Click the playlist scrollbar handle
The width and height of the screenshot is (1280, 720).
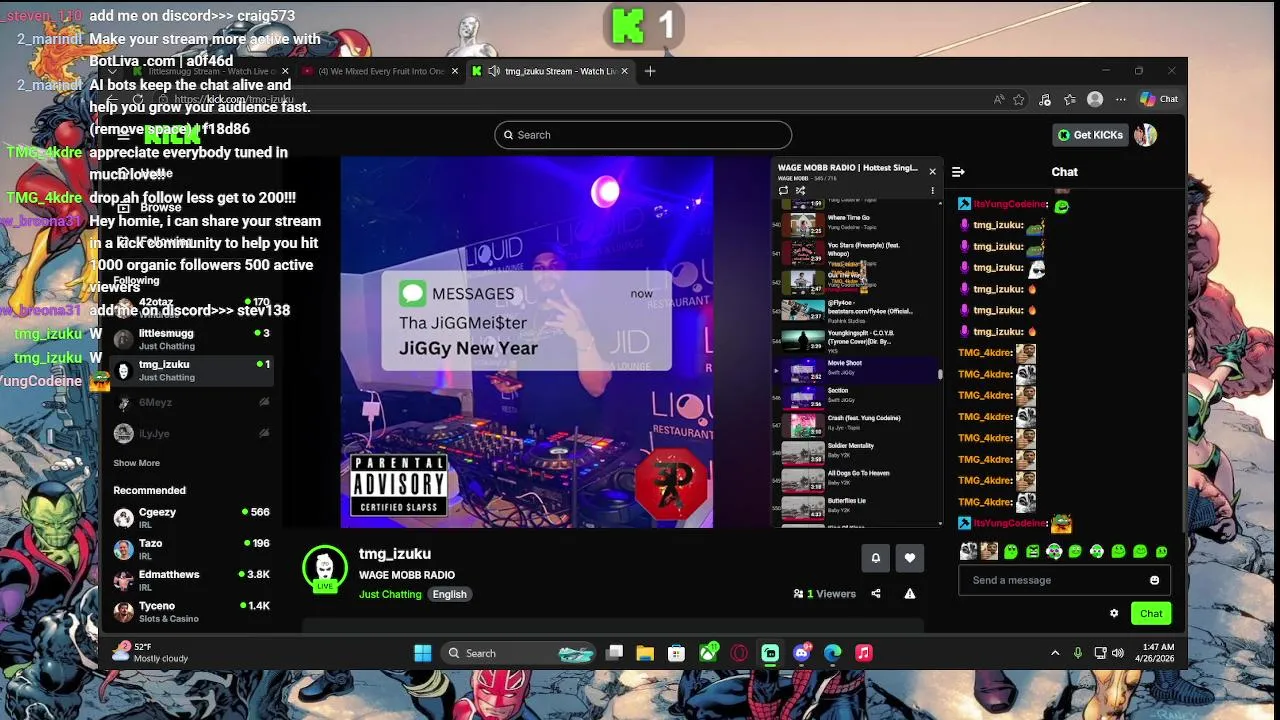pos(939,375)
